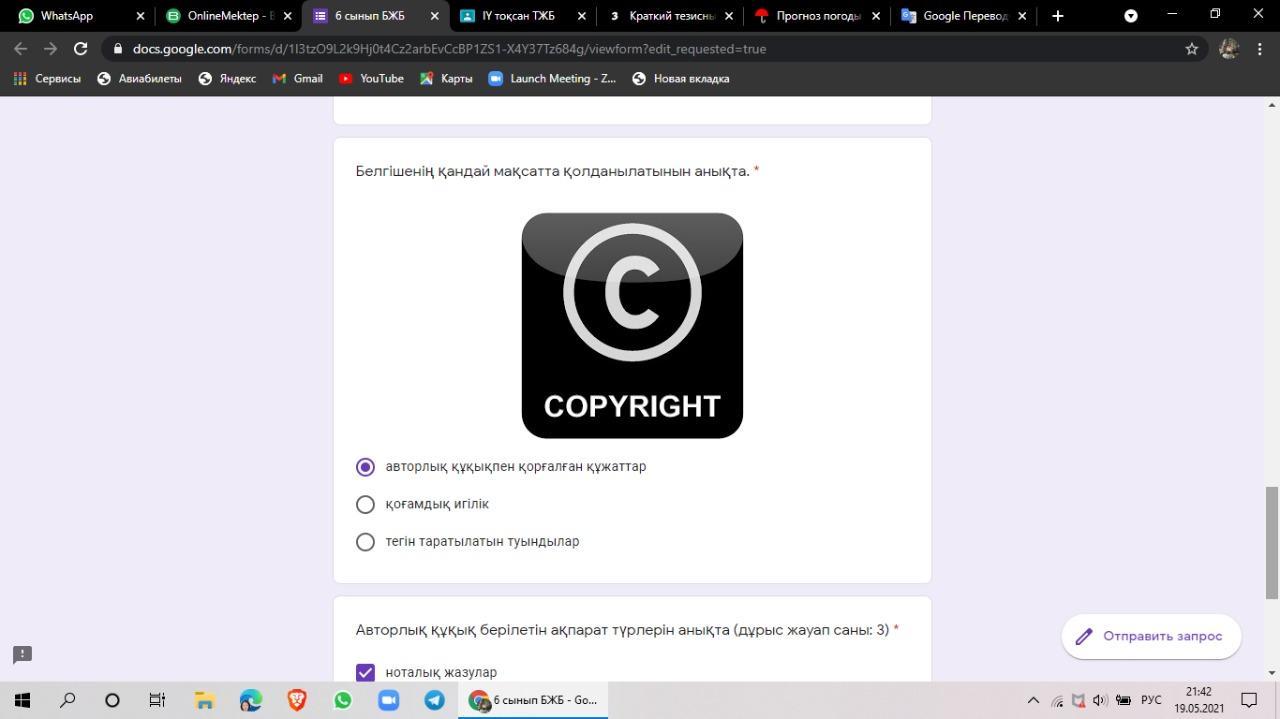This screenshot has height=719, width=1280.
Task: Close the WhatsApp tab
Action: point(140,16)
